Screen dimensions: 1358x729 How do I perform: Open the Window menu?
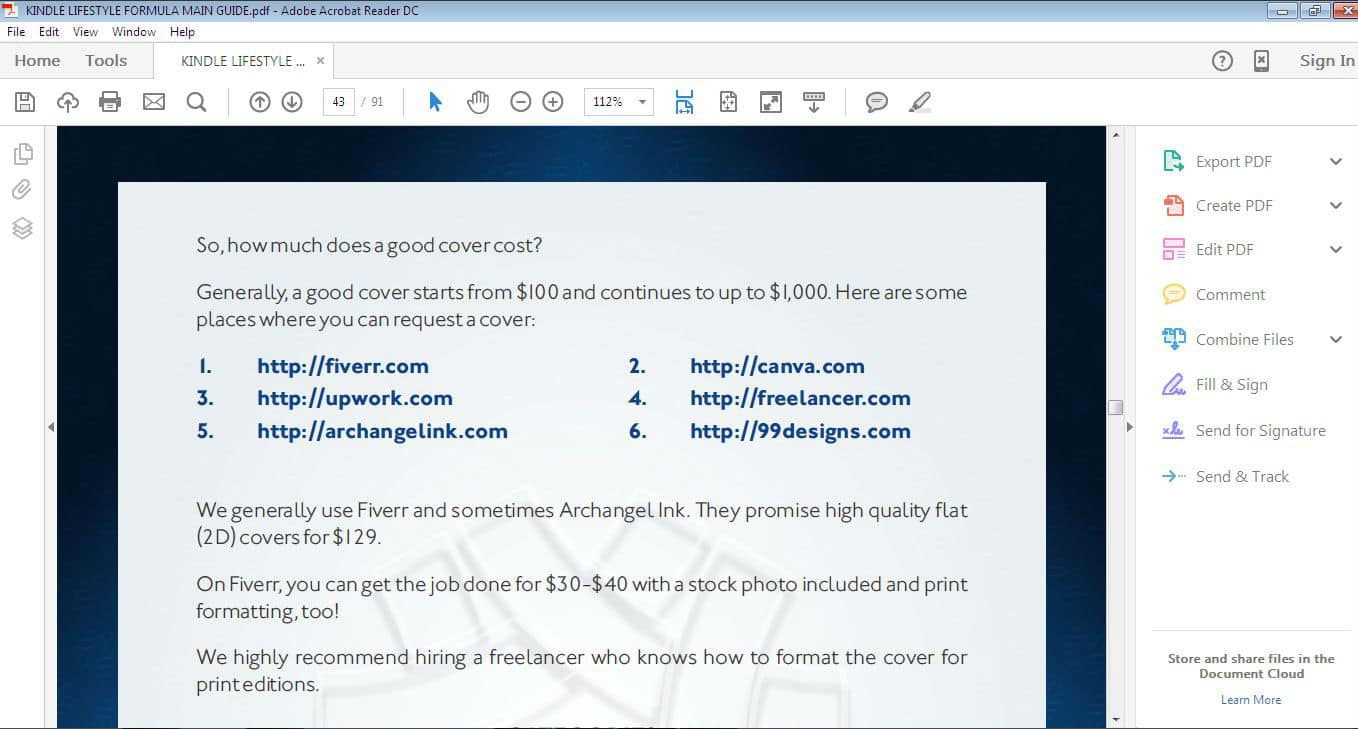133,31
